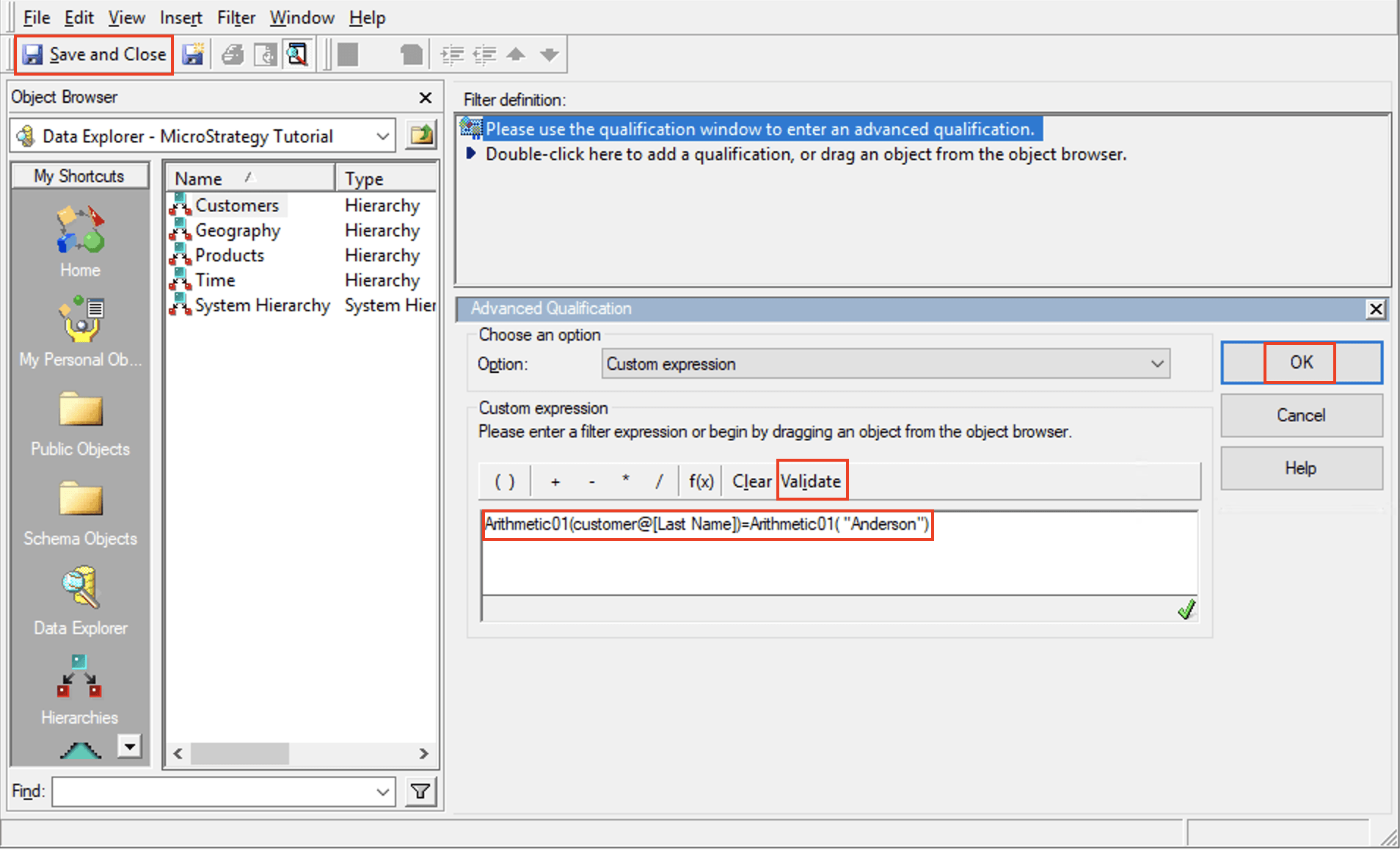Viewport: 1400px width, 850px height.
Task: Open the Insert menu
Action: [181, 18]
